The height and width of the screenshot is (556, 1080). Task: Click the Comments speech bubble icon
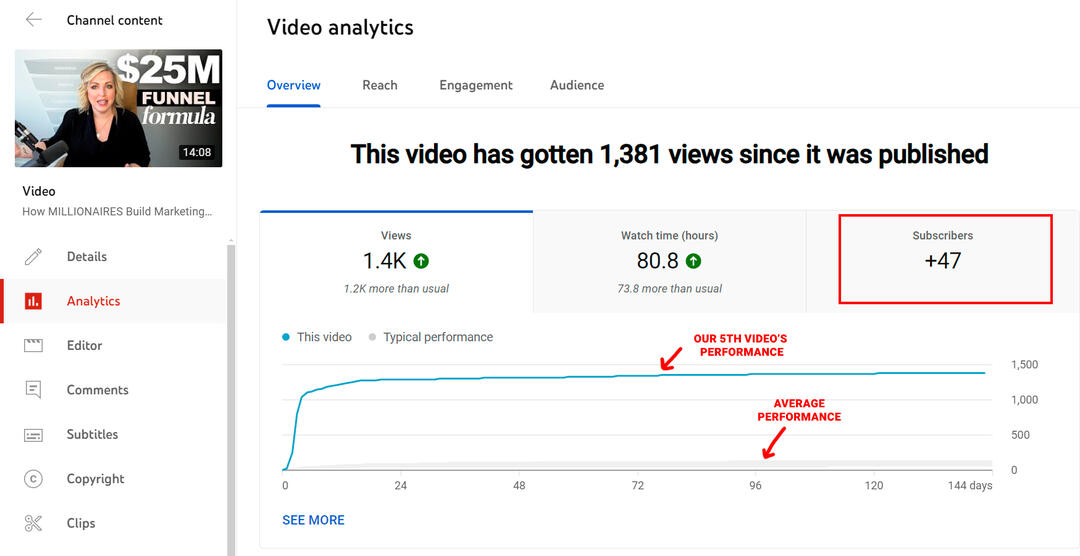[34, 390]
